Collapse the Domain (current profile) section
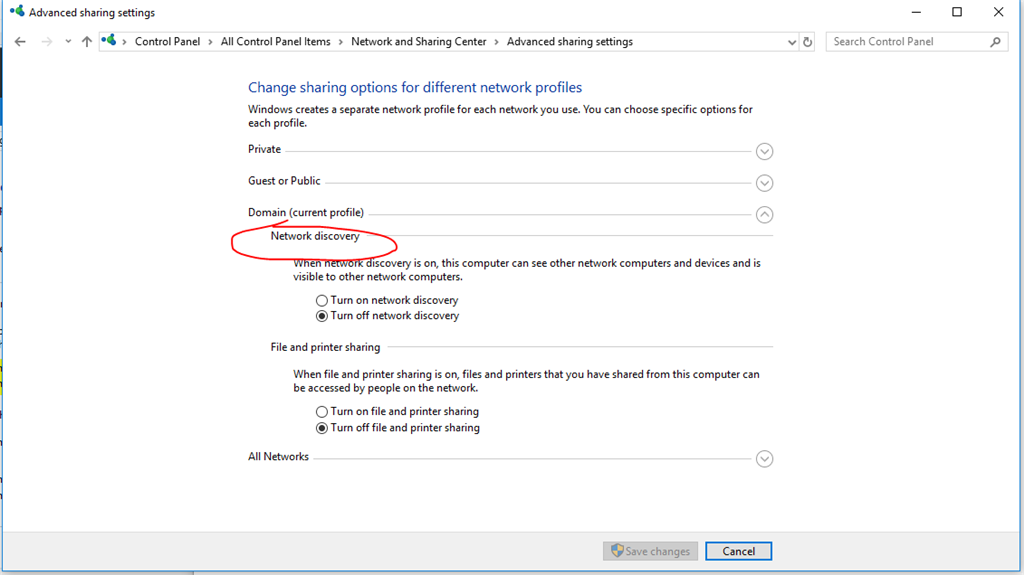 764,214
